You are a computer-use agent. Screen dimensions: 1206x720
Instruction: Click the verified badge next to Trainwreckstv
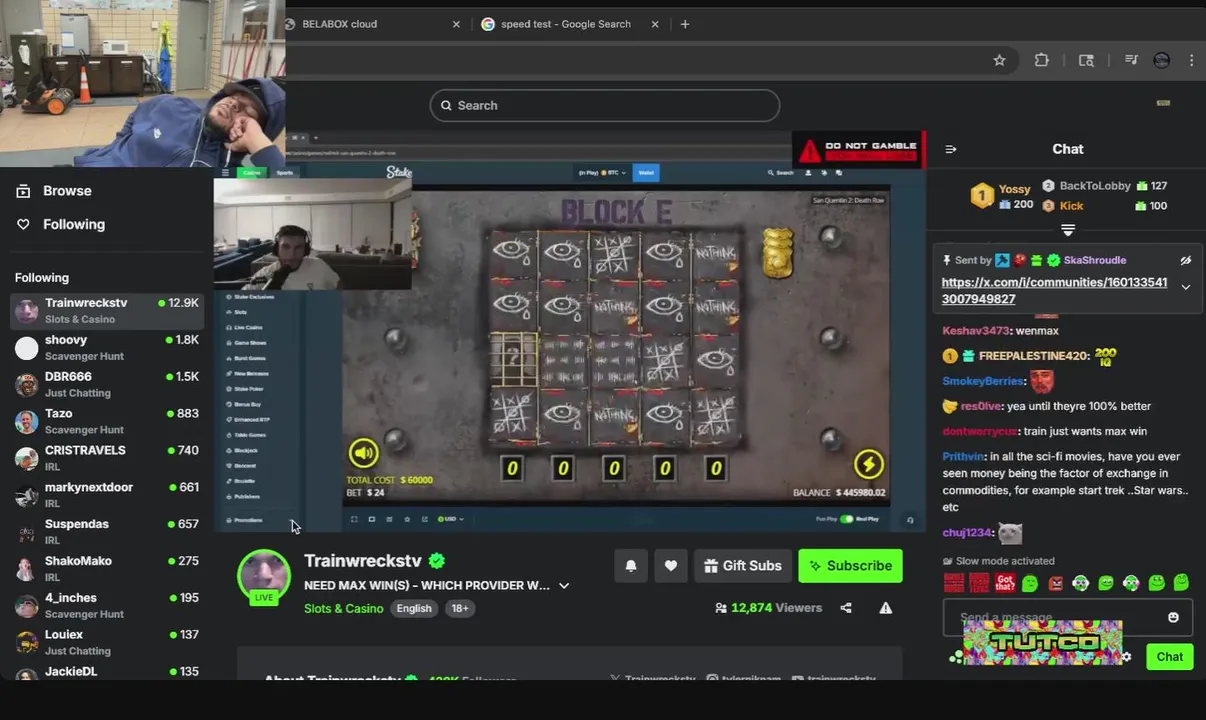point(437,561)
